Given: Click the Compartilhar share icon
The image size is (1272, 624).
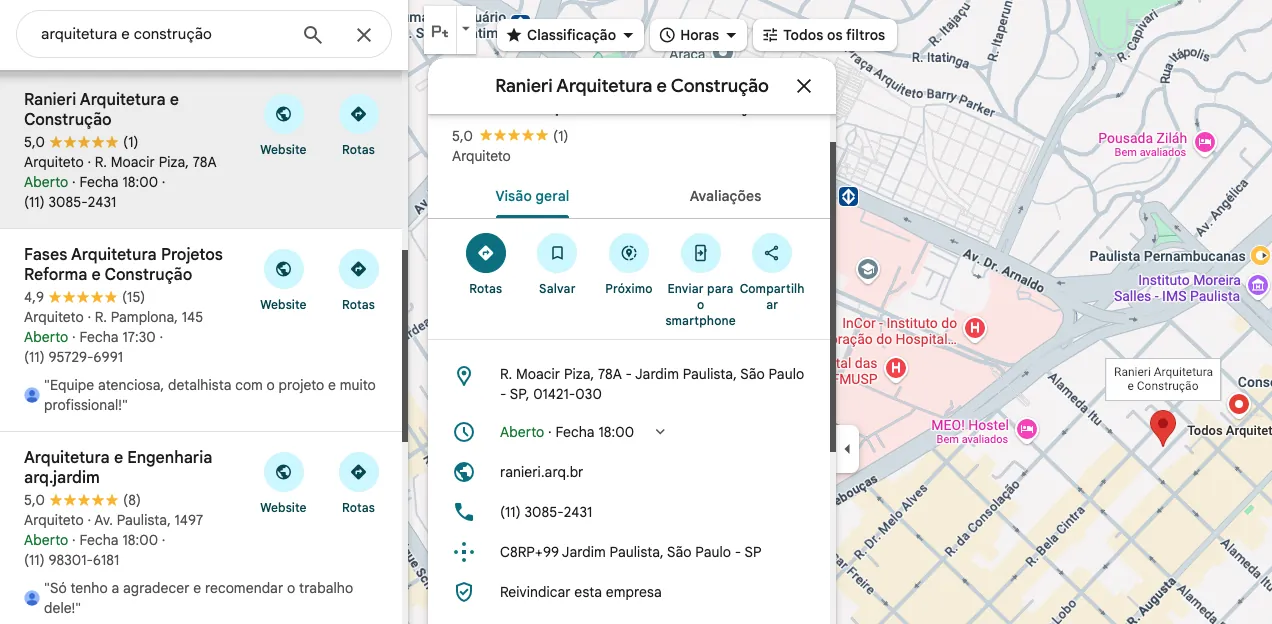Looking at the screenshot, I should 772,253.
